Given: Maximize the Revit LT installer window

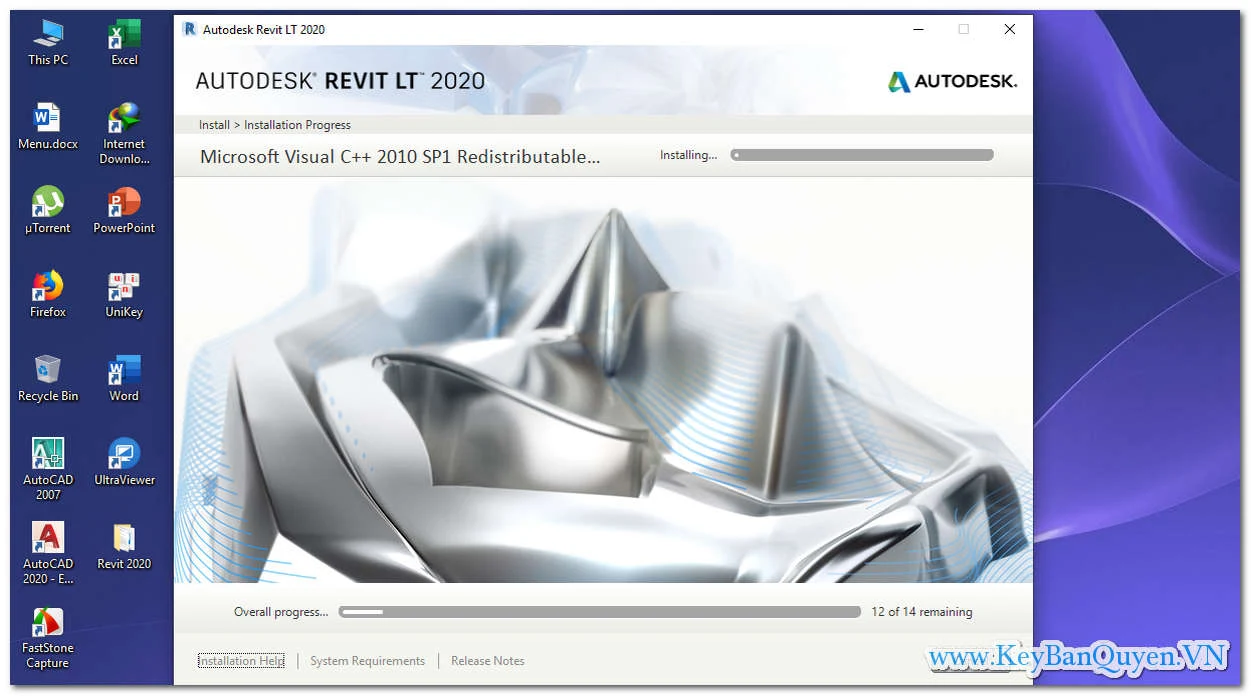Looking at the screenshot, I should [x=964, y=29].
